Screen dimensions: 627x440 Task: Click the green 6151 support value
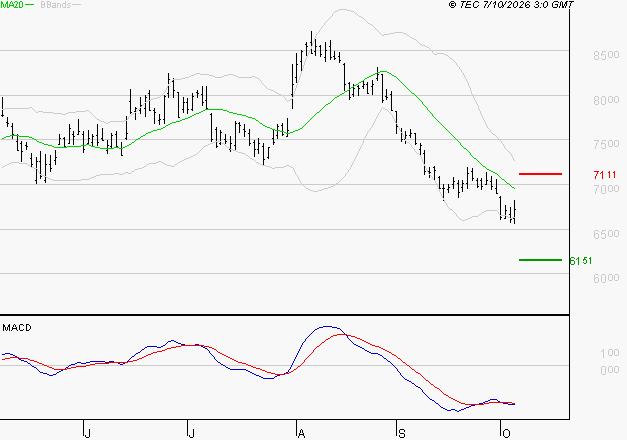(x=581, y=261)
